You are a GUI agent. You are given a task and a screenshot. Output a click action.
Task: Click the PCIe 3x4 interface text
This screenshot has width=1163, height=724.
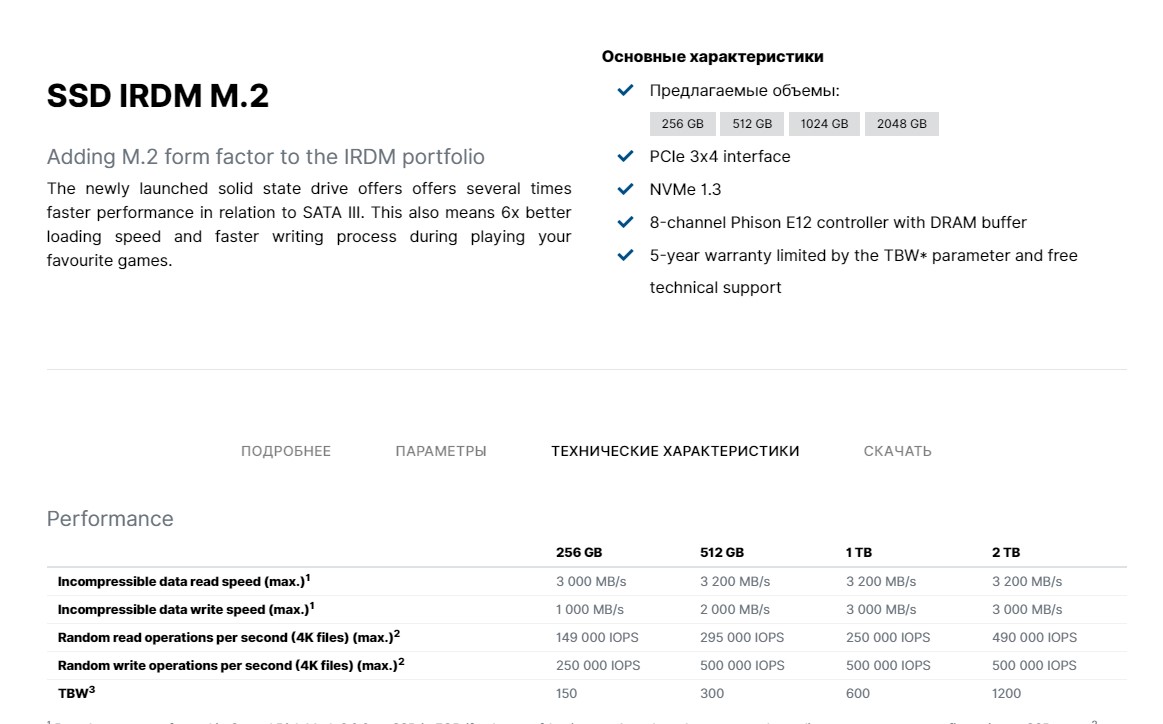tap(720, 157)
